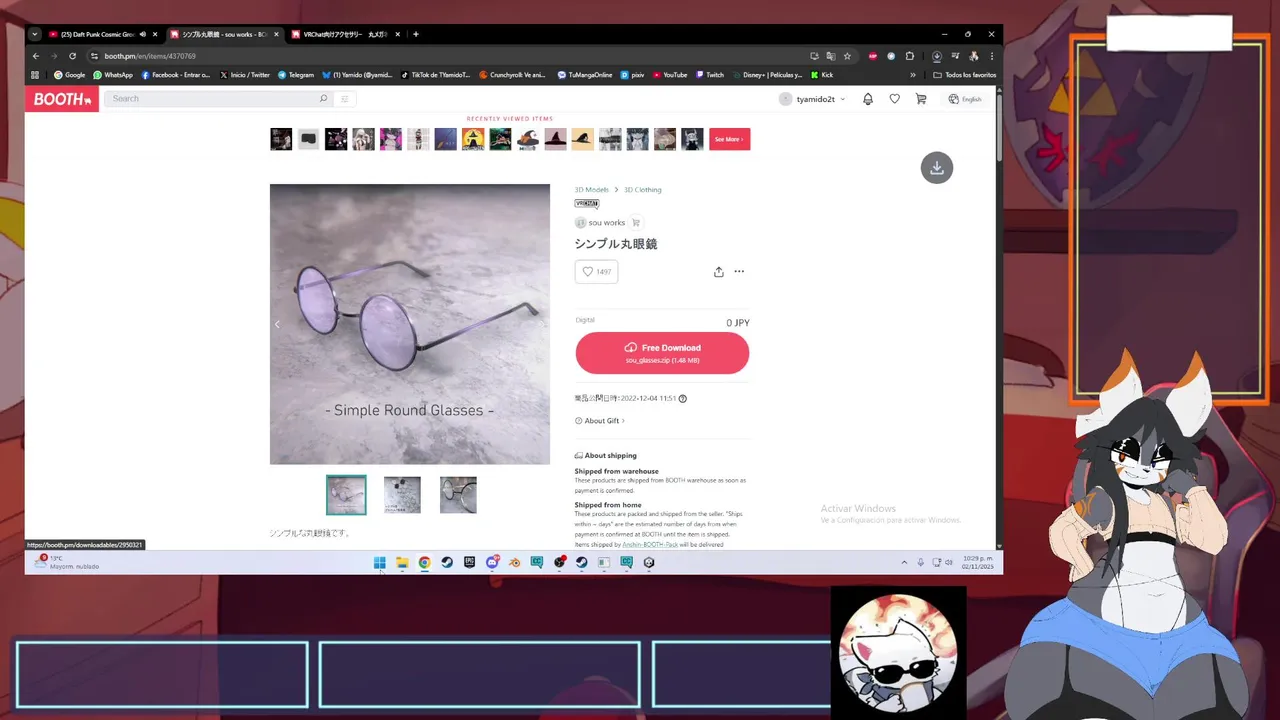
Task: Show previous product image arrow
Action: [x=277, y=324]
